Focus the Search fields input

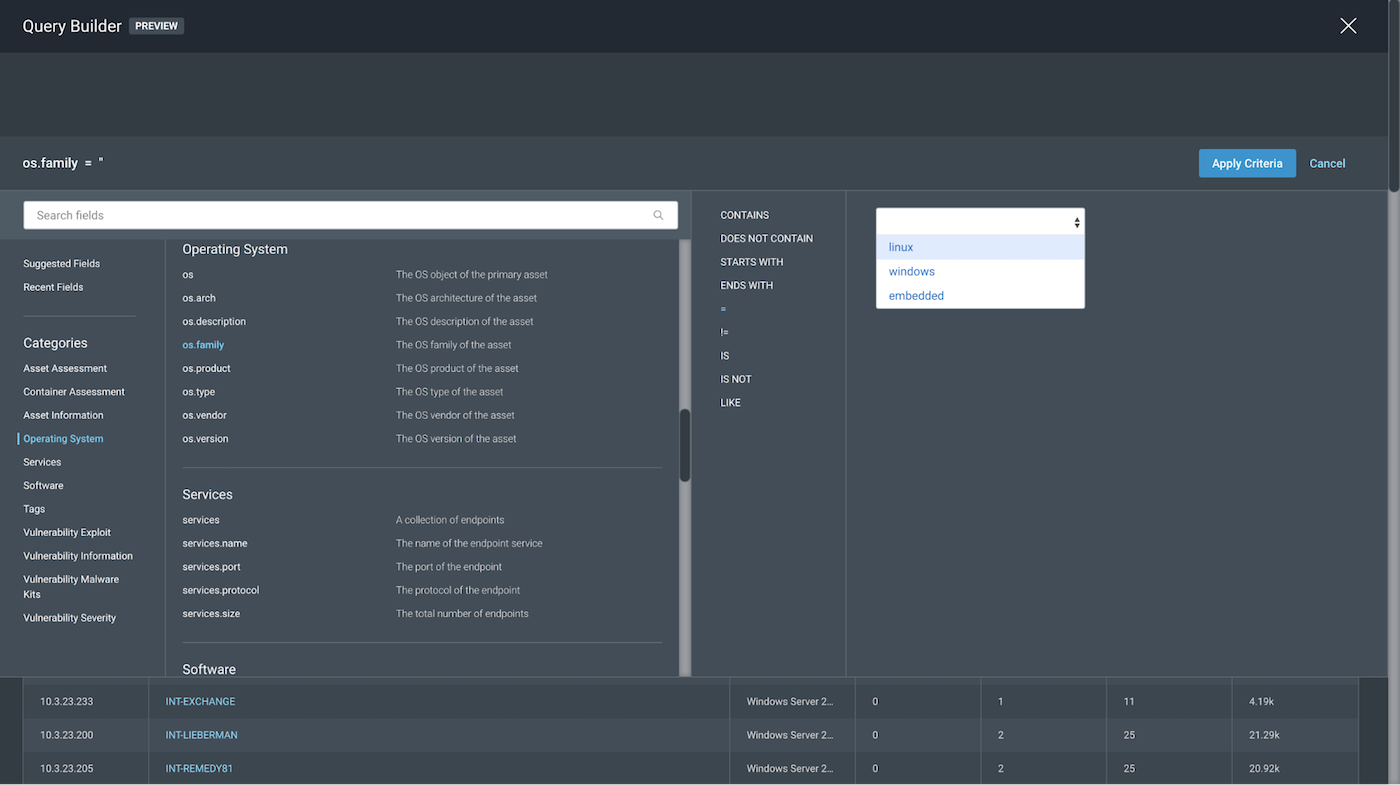point(340,215)
